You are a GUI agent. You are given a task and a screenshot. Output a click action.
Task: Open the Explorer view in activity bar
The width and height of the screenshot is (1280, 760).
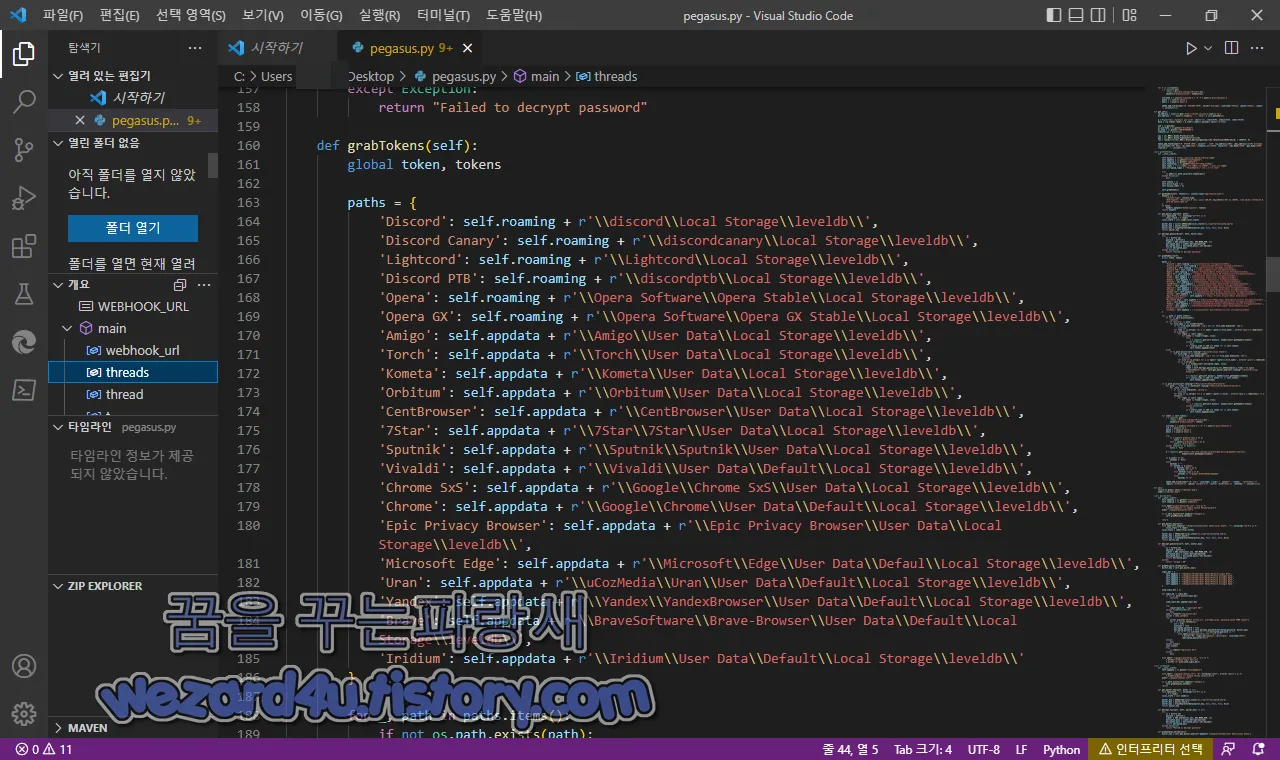click(x=24, y=54)
